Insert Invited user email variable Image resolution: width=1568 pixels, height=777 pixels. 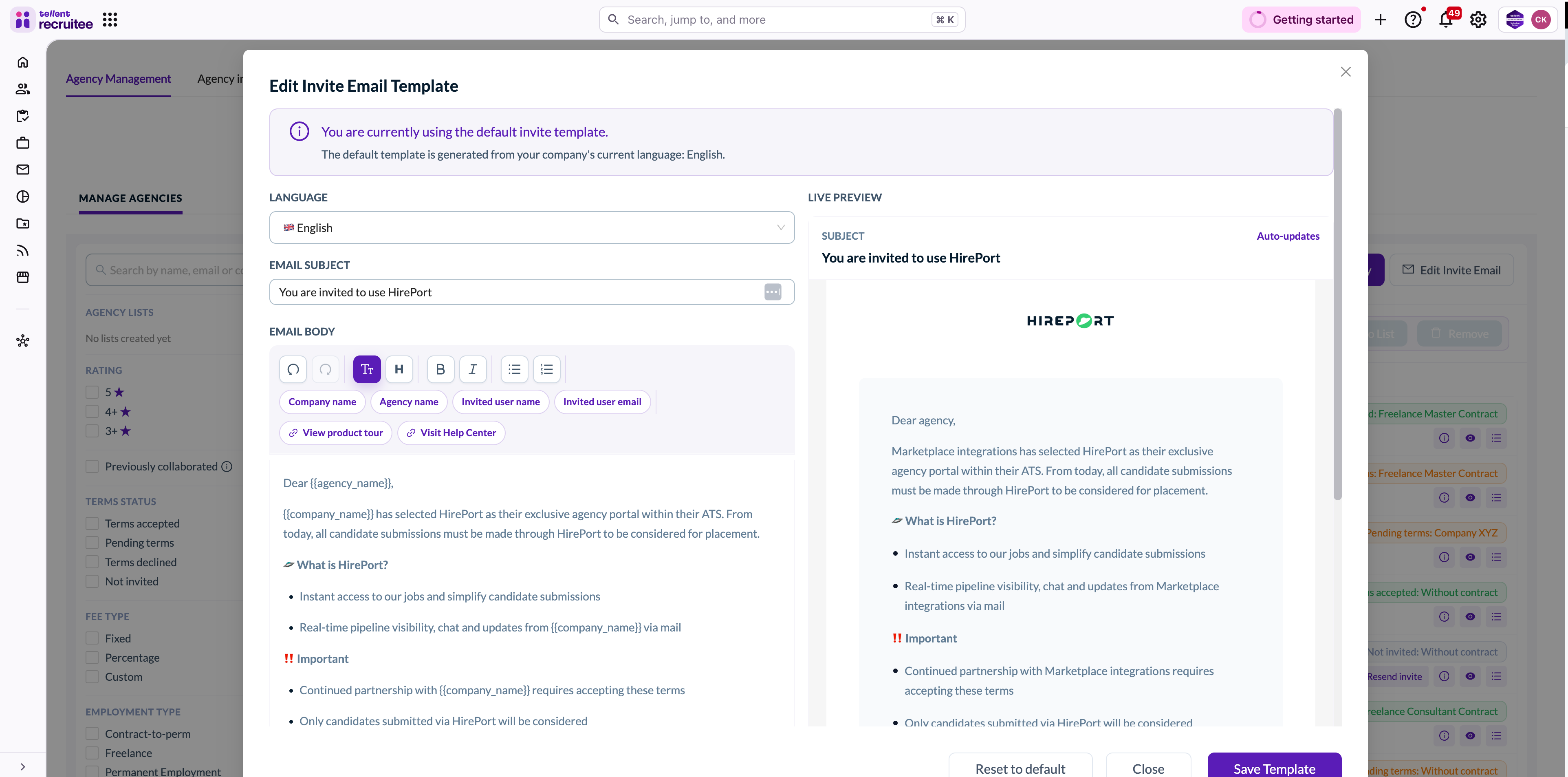click(x=602, y=402)
